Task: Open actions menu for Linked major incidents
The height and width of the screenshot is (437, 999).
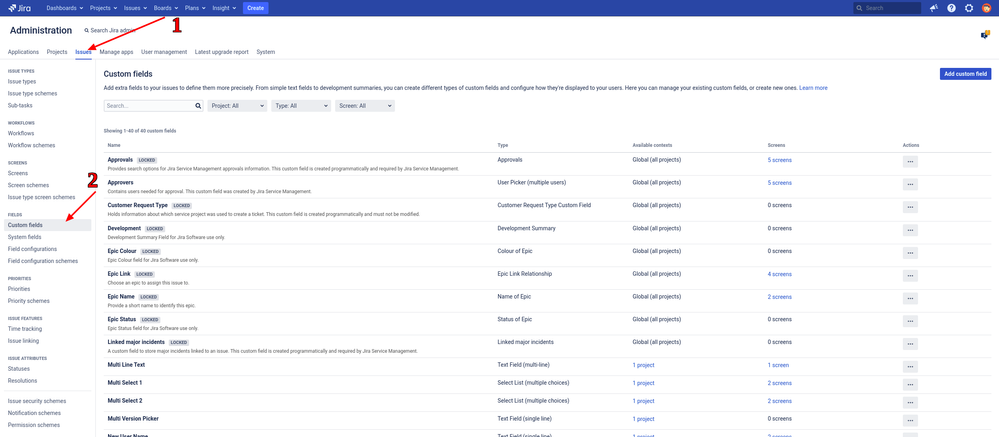Action: pyautogui.click(x=910, y=344)
